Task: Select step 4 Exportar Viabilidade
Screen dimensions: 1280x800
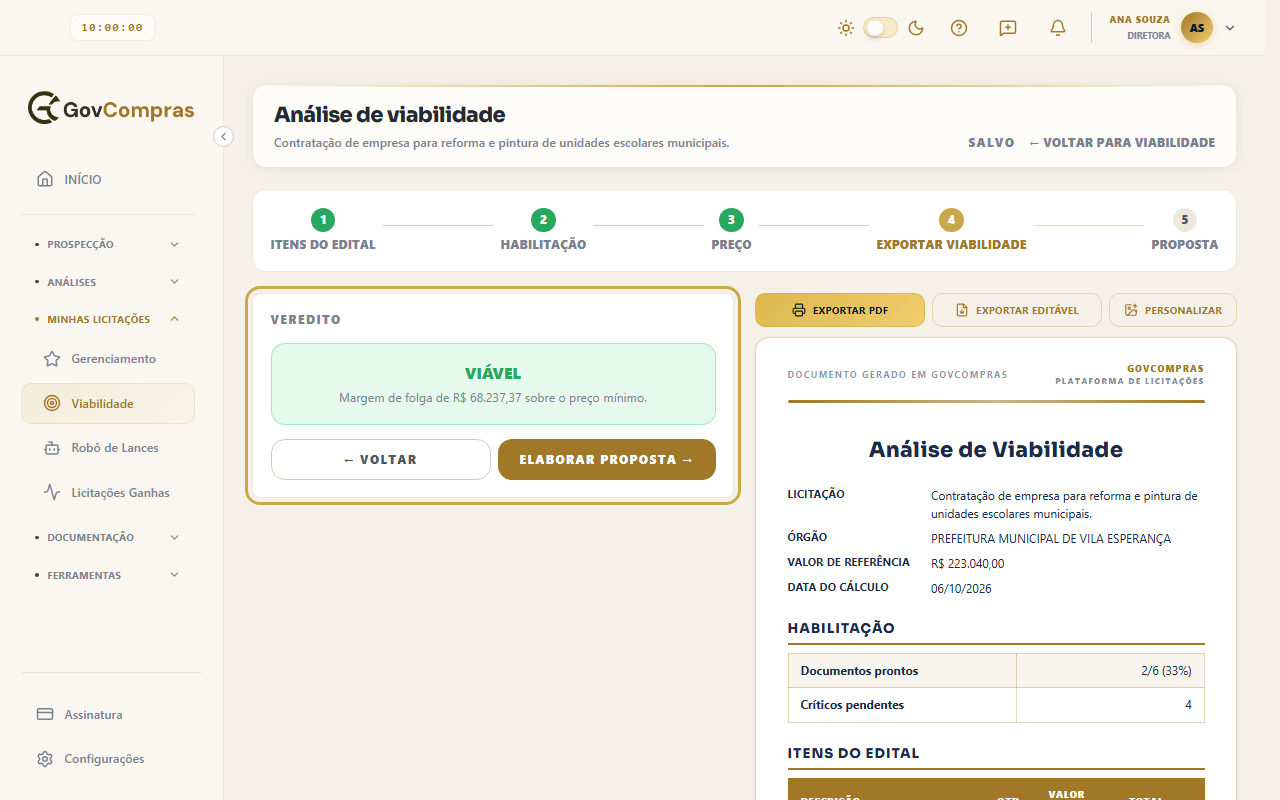Action: coord(951,230)
